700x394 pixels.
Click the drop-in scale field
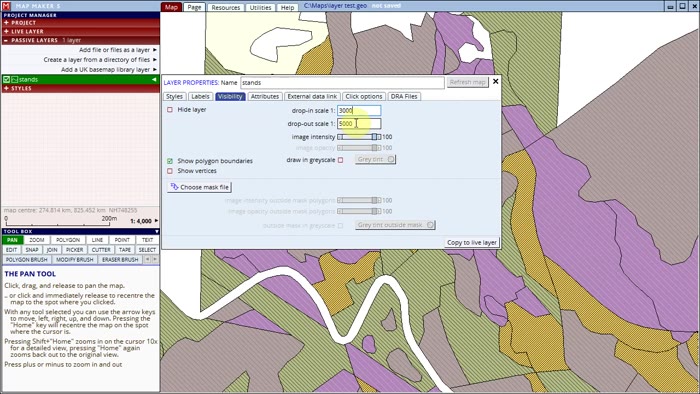click(x=359, y=110)
